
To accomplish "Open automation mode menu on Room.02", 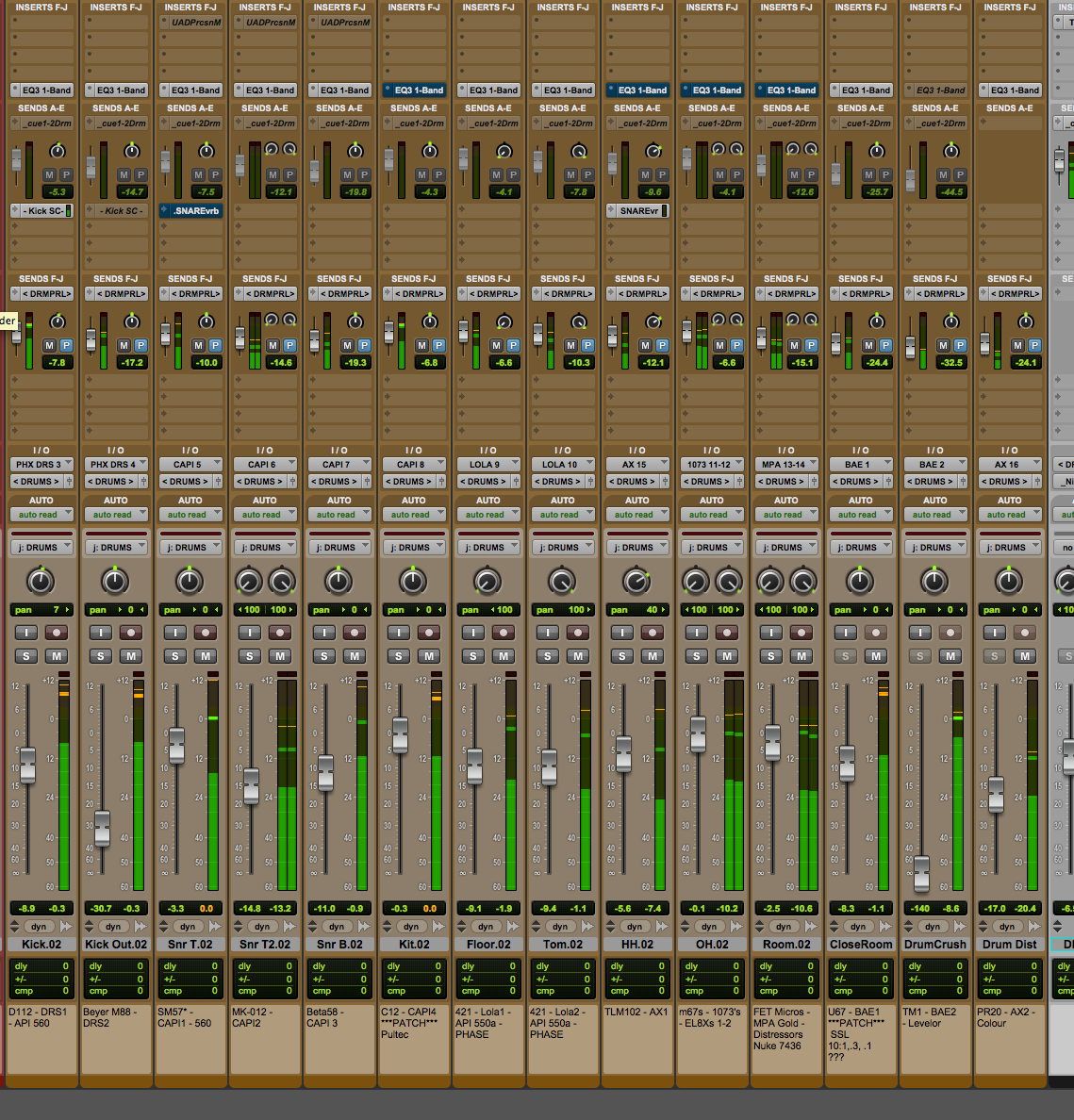I will coord(786,515).
